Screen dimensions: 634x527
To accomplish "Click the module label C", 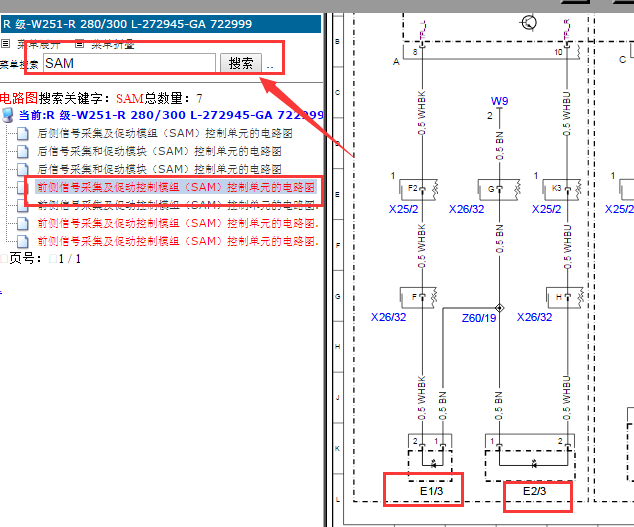I will coord(623,59).
